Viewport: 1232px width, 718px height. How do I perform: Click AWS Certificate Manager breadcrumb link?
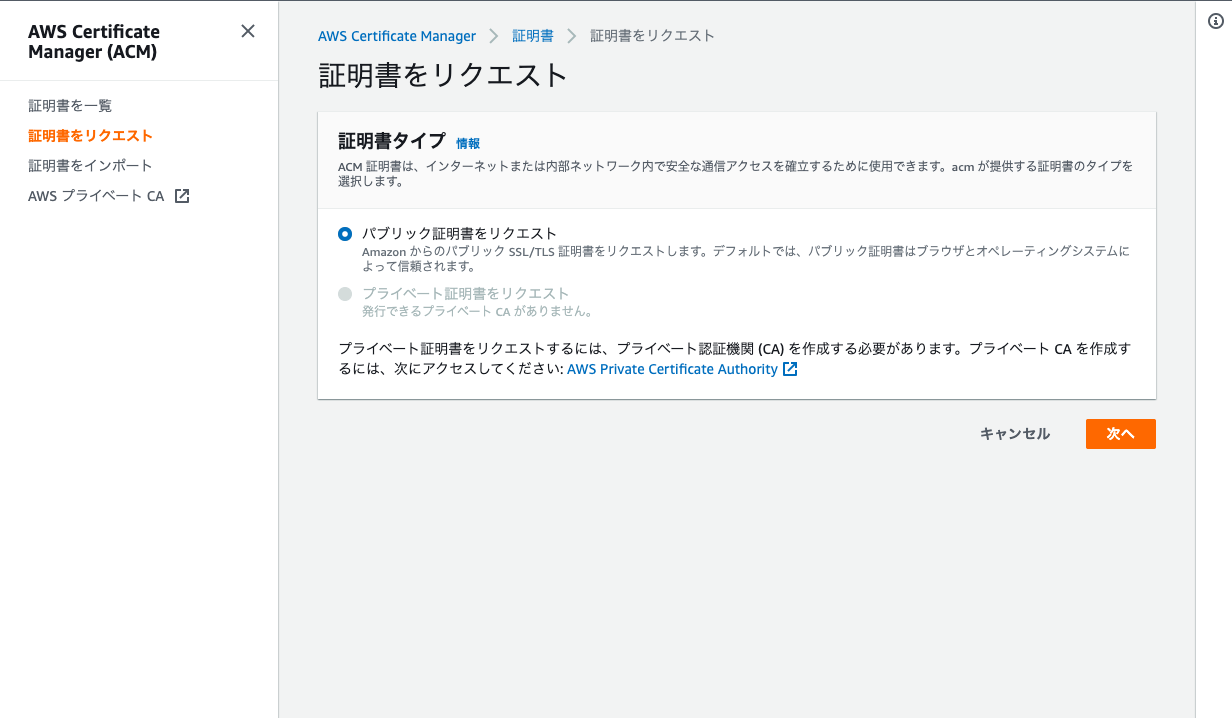(397, 36)
